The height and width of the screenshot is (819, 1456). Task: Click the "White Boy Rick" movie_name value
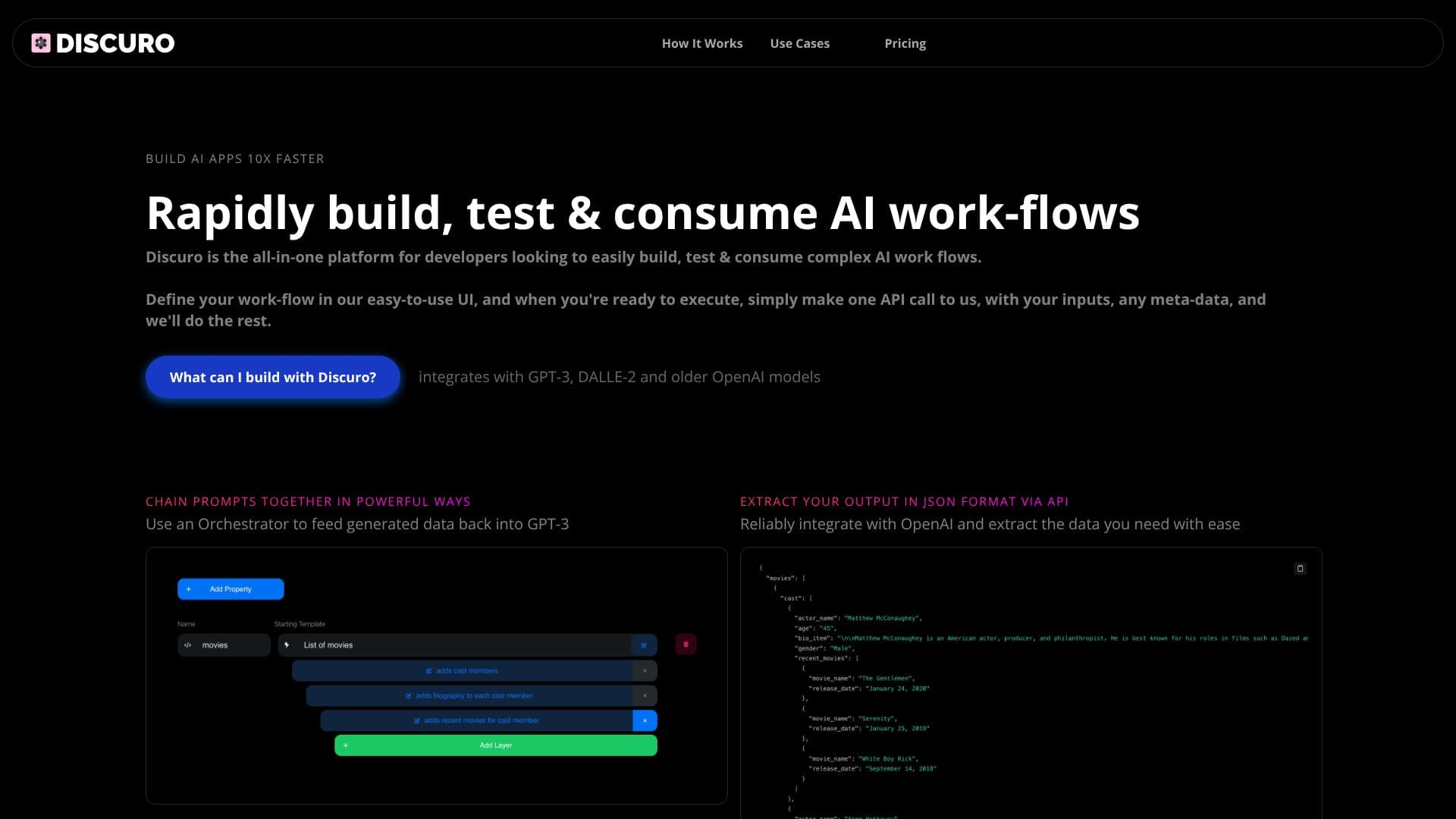click(x=888, y=759)
